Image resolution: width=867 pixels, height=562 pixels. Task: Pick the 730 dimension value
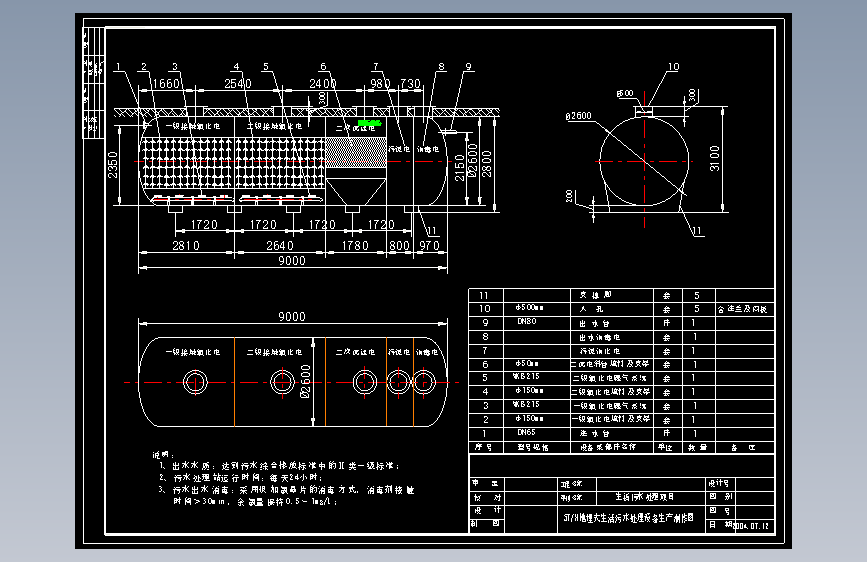(410, 84)
